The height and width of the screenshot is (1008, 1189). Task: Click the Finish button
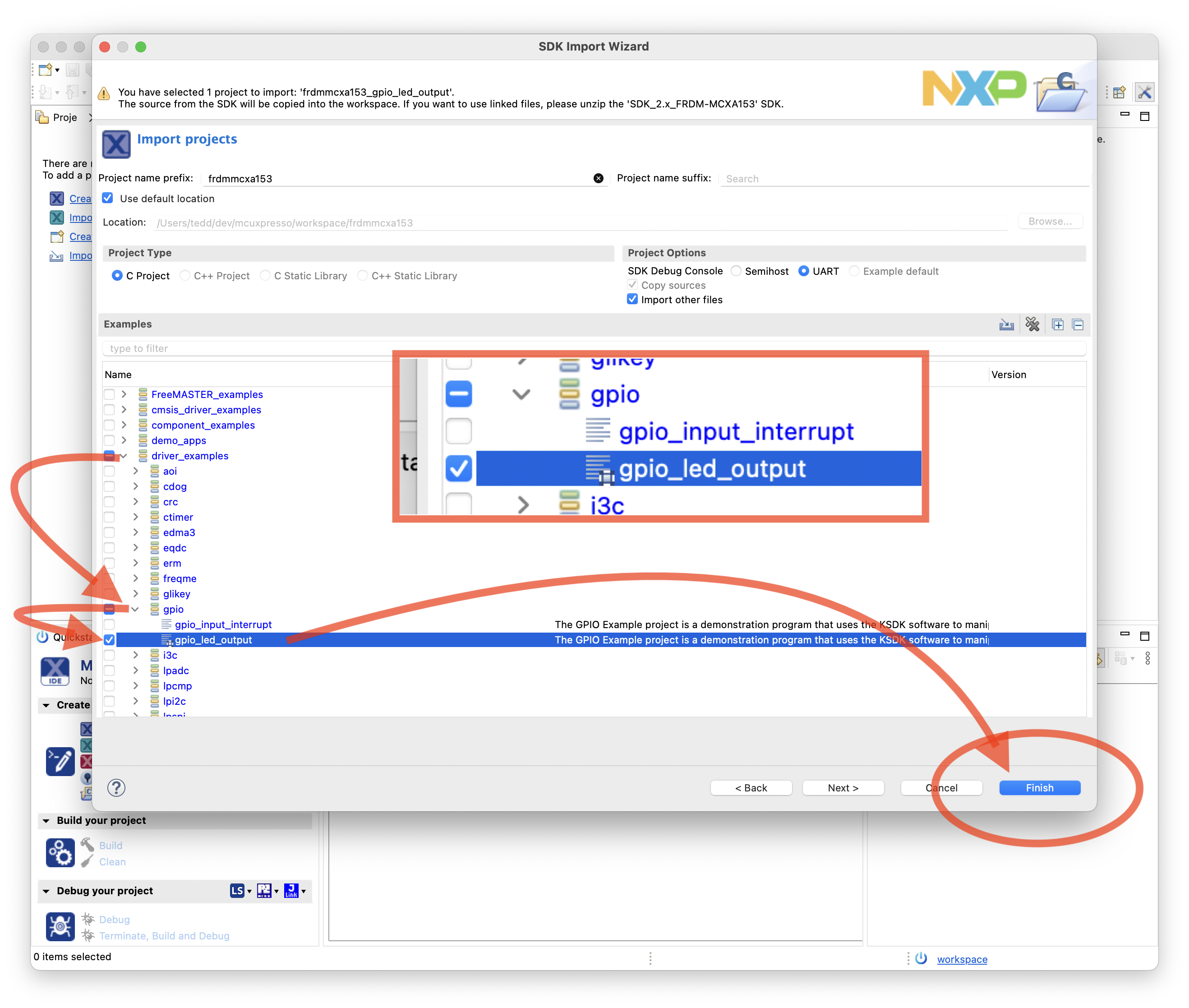tap(1039, 787)
